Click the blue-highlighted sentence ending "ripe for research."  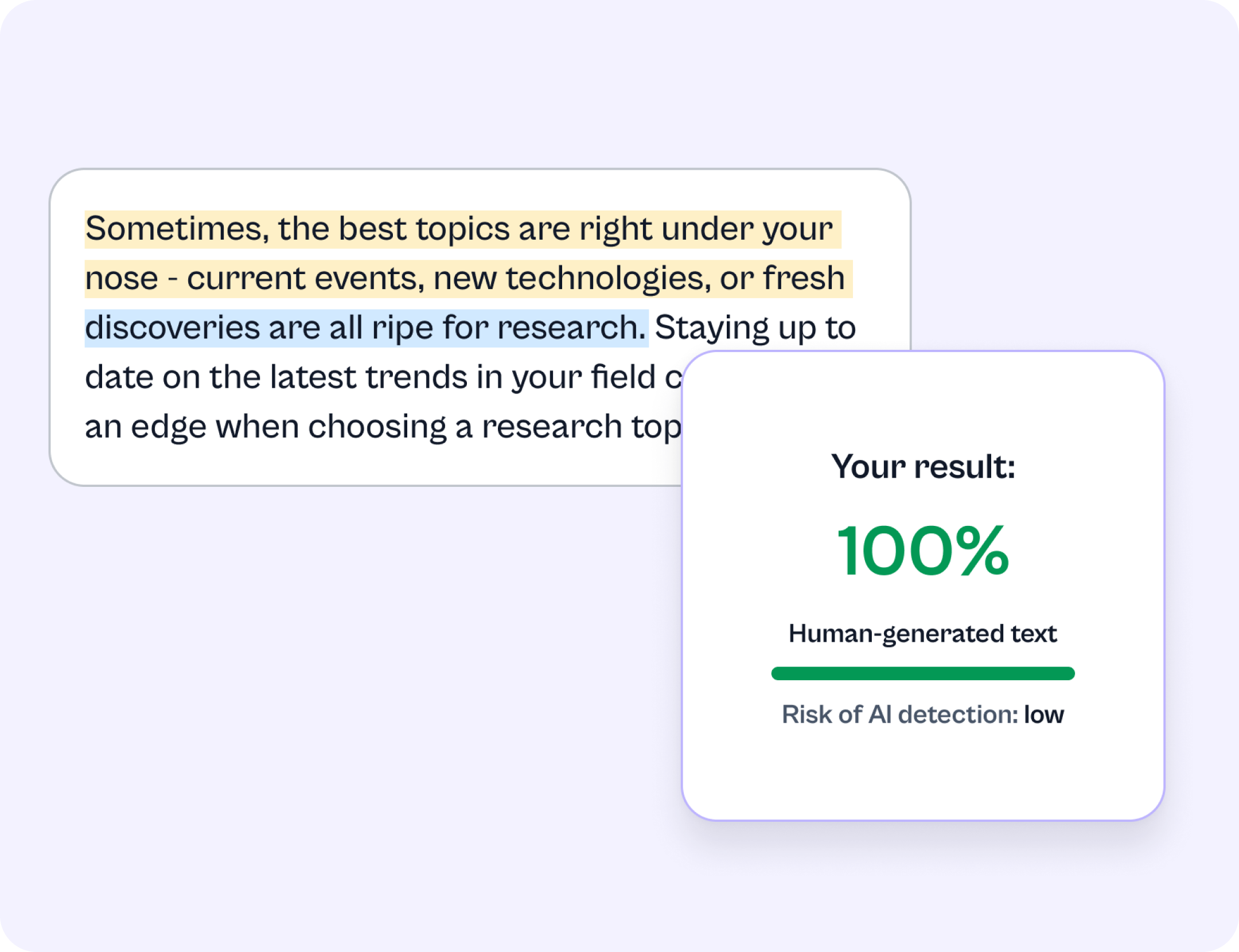[x=367, y=328]
